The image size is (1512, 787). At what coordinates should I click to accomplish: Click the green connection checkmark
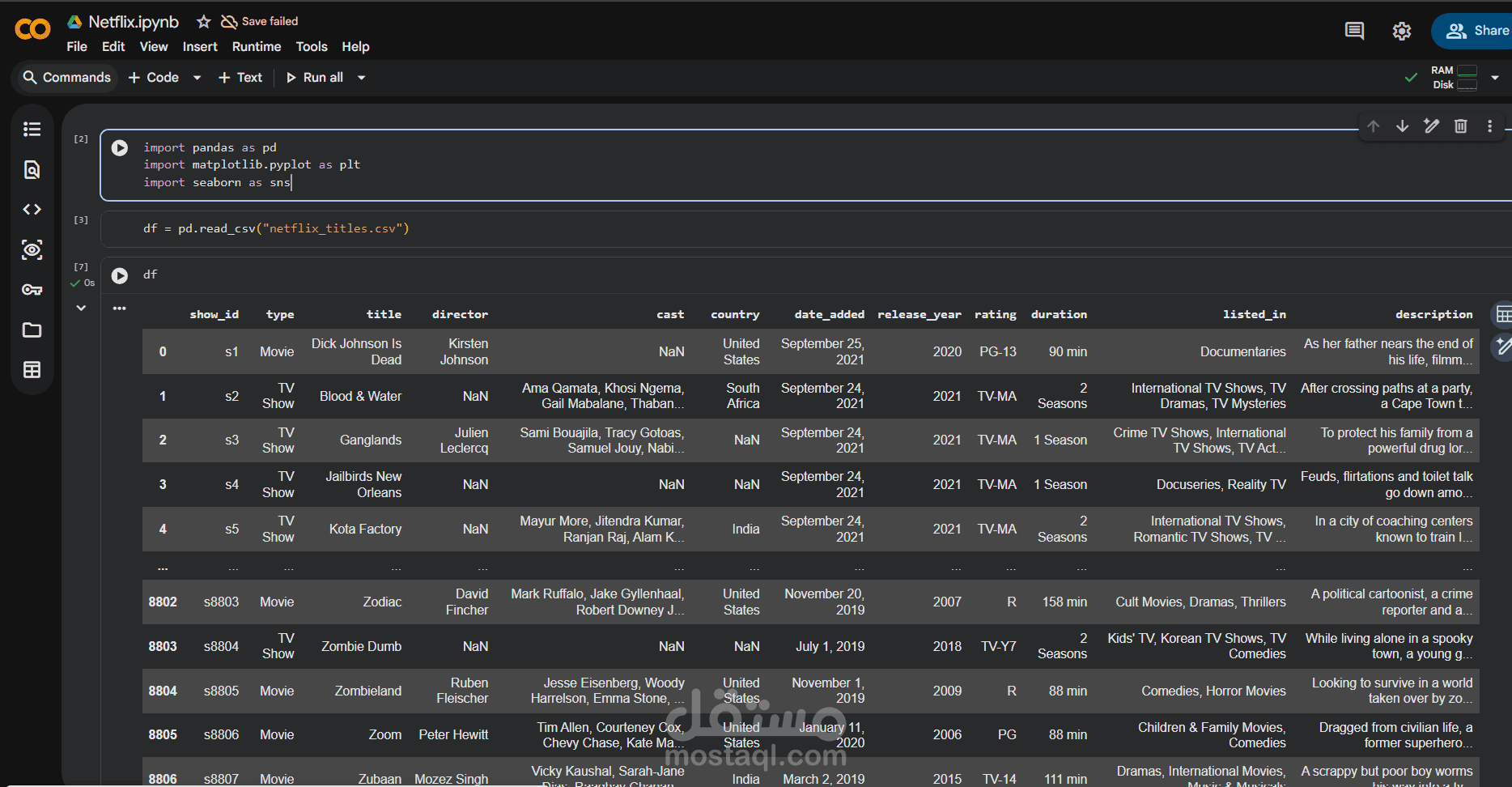(1411, 78)
